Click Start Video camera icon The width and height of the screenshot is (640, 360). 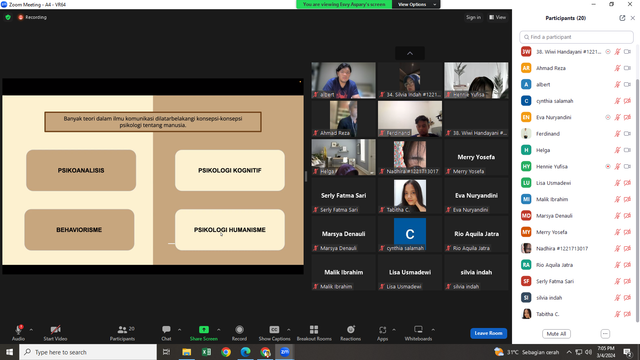(x=56, y=330)
